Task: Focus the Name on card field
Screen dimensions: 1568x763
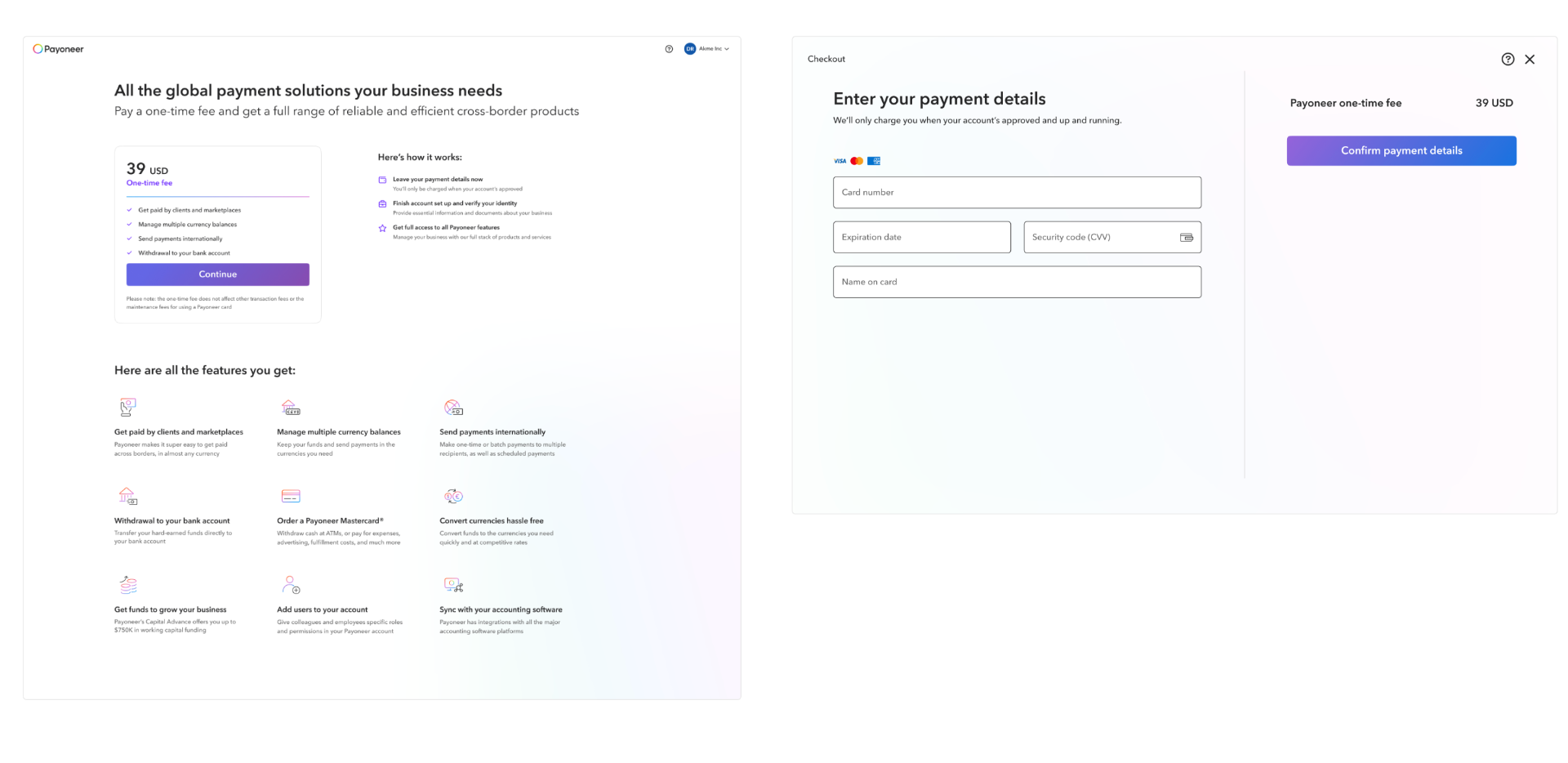Action: click(1017, 282)
